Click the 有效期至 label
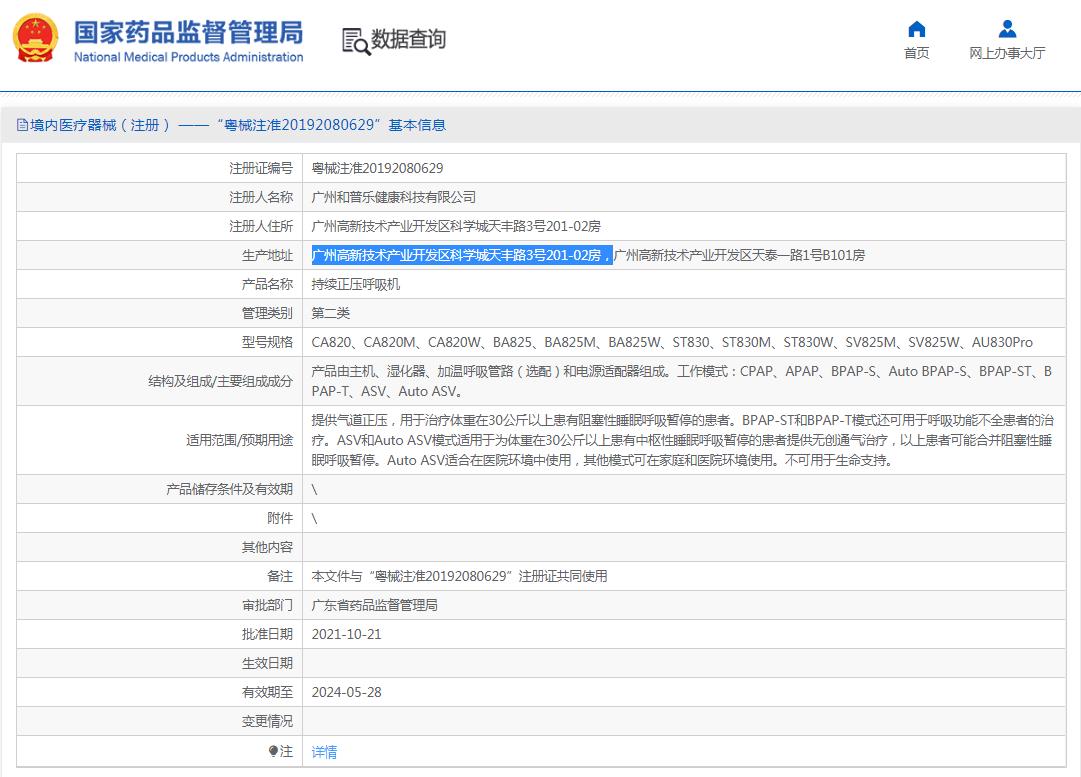The image size is (1081, 777). pyautogui.click(x=267, y=692)
